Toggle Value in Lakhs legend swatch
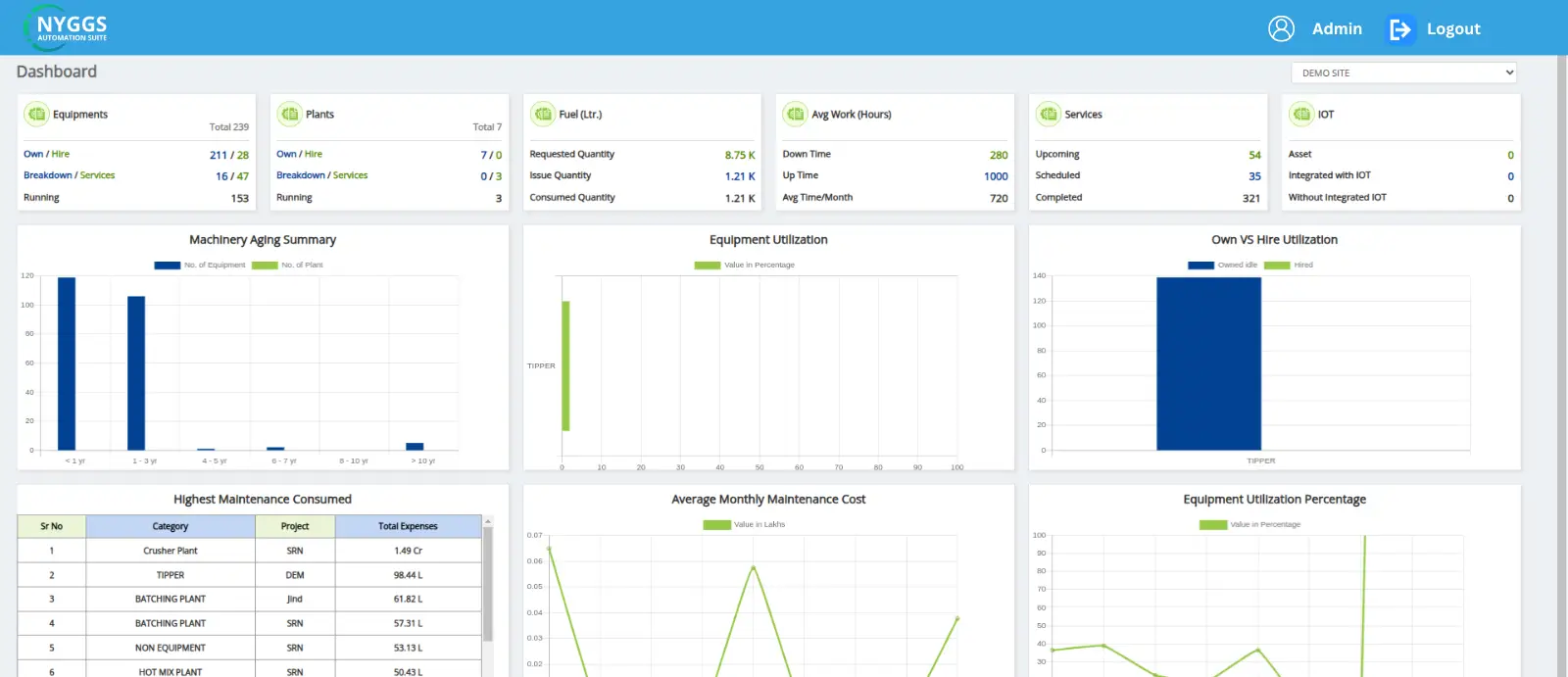Viewport: 1568px width, 677px height. point(716,524)
